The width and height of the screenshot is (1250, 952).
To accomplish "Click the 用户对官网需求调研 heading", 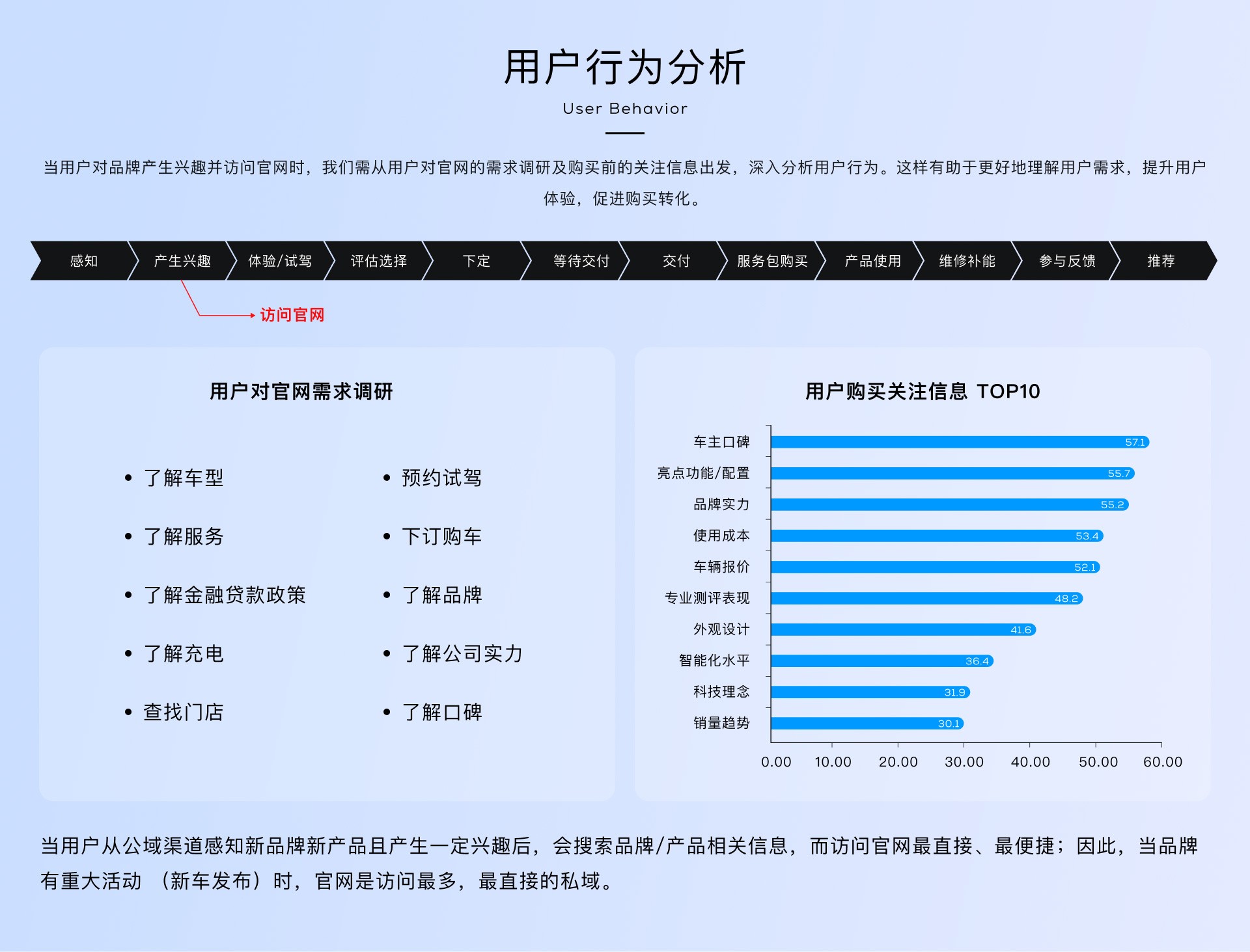I will (x=301, y=391).
